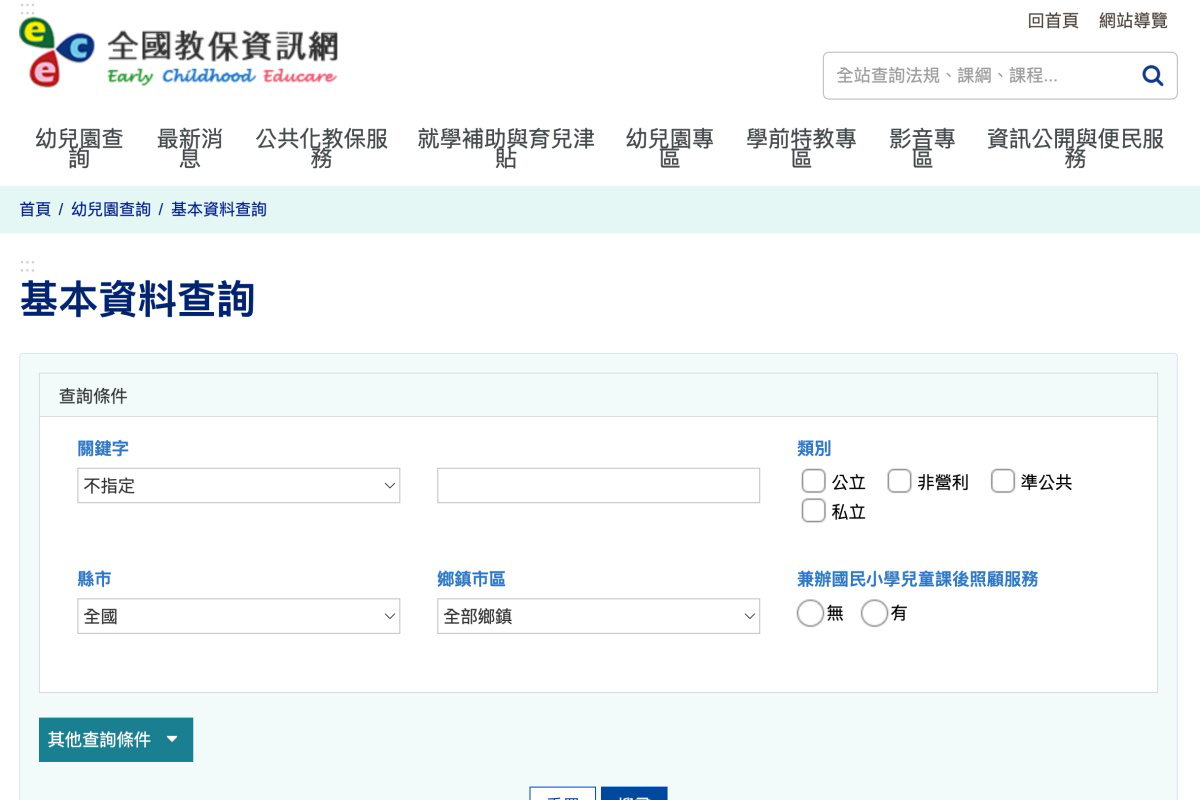
Task: Open the 縣市 dropdown
Action: tap(238, 616)
